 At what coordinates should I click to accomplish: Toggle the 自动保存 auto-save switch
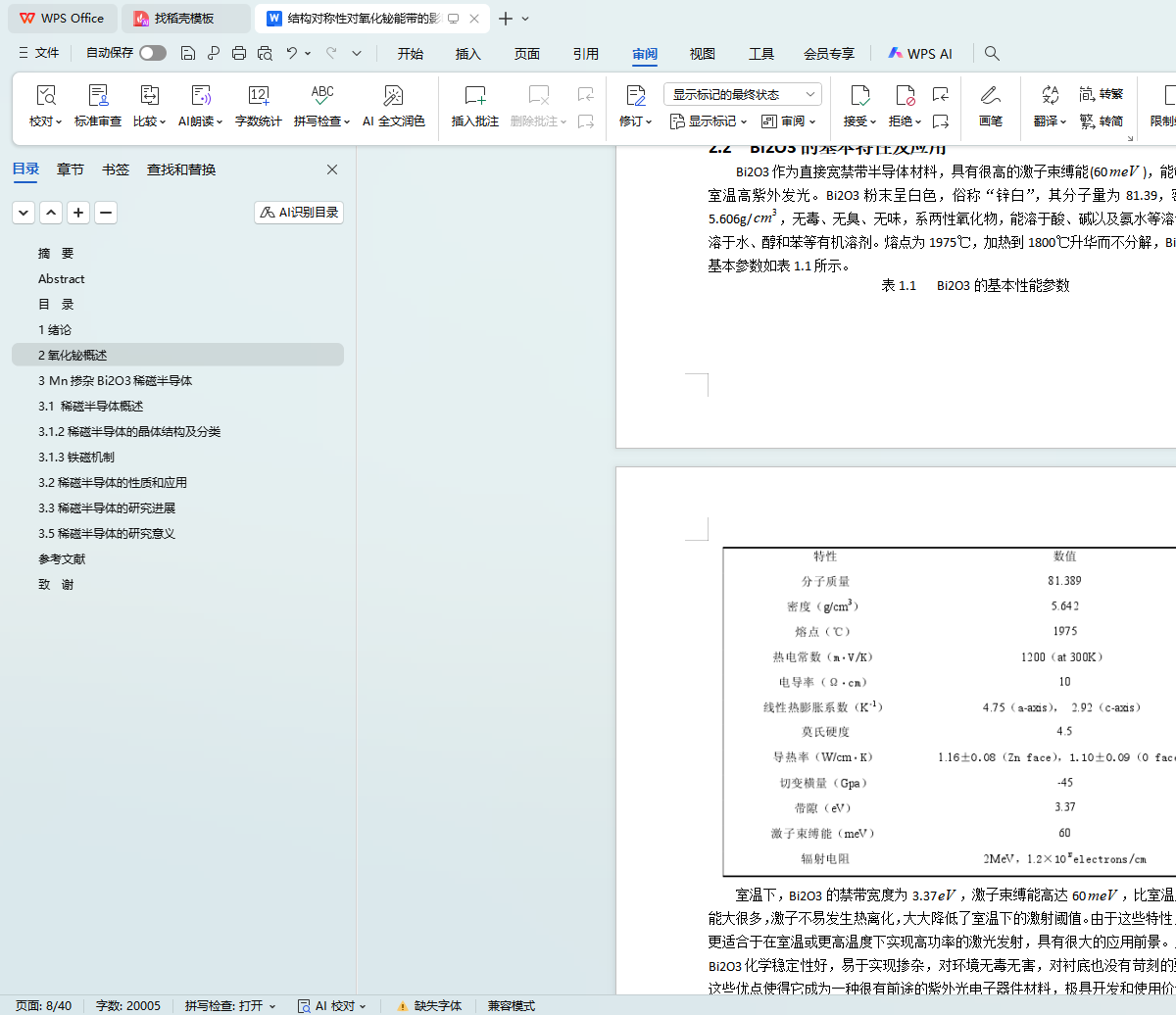[152, 53]
